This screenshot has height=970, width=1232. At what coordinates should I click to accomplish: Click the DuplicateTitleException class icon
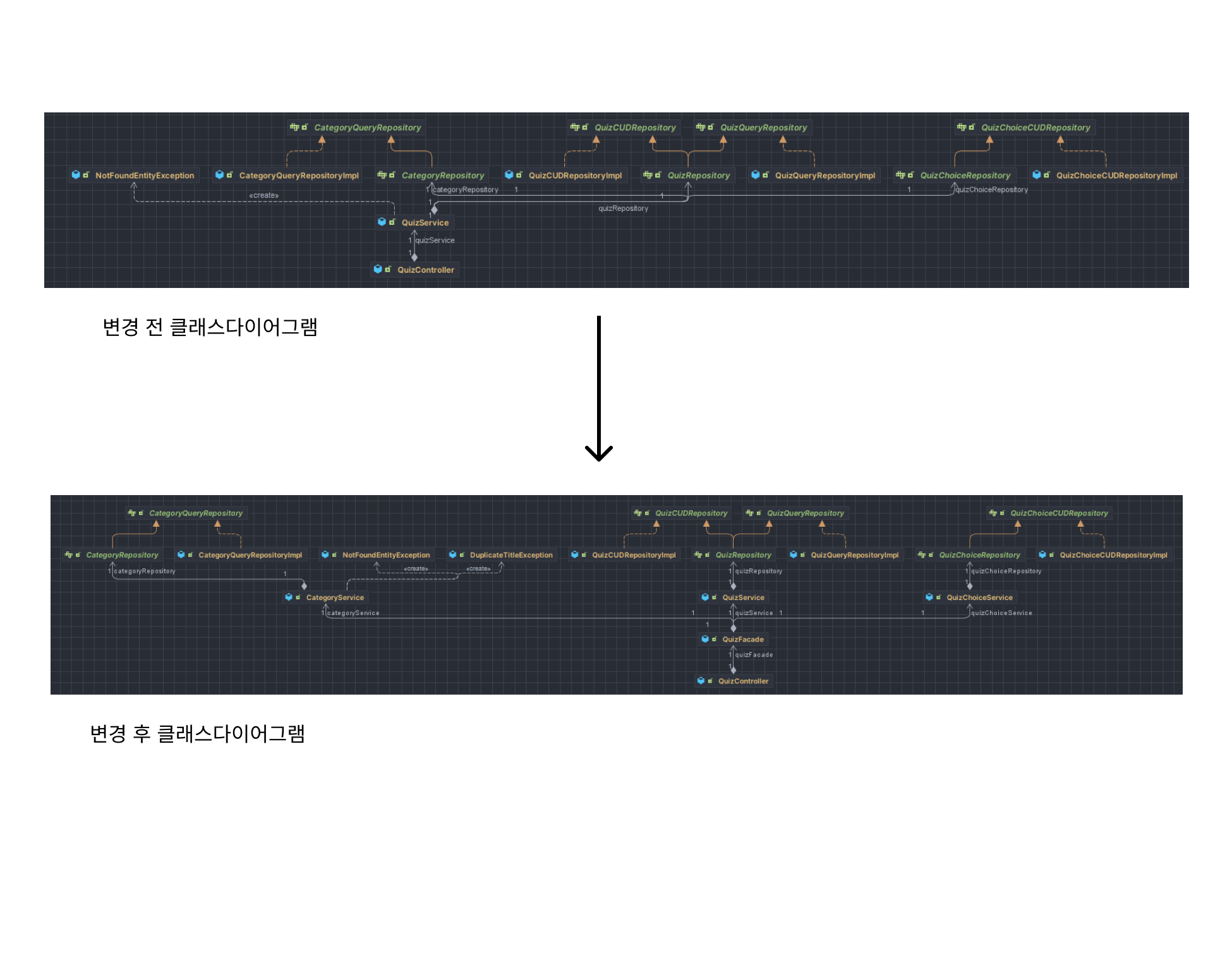tap(452, 554)
